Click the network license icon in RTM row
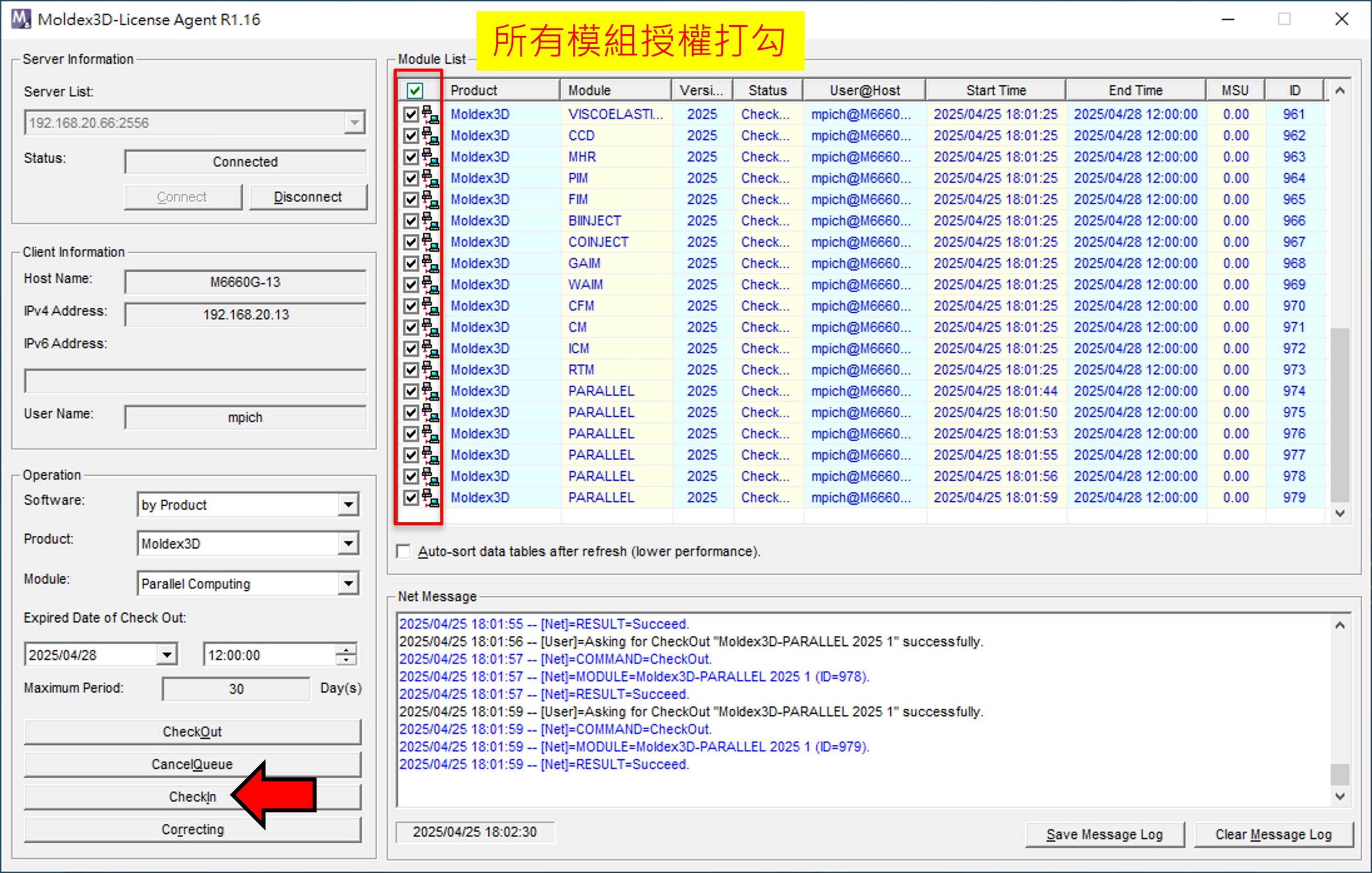The height and width of the screenshot is (873, 1372). click(430, 370)
